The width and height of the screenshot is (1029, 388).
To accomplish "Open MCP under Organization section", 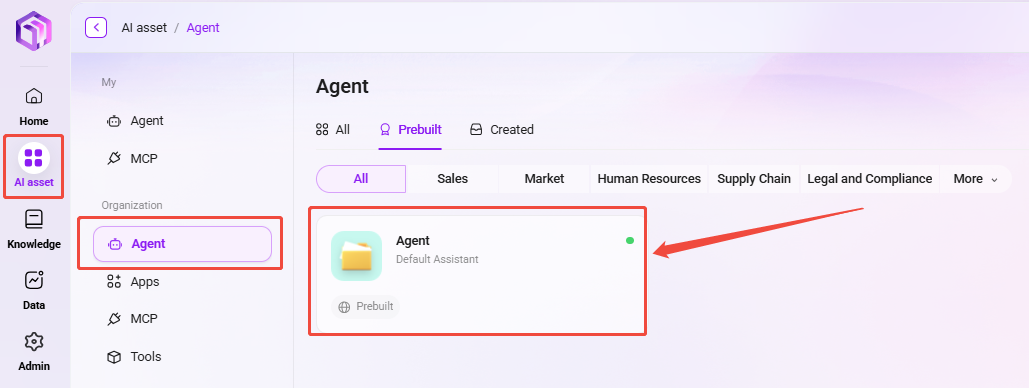I will pyautogui.click(x=135, y=319).
